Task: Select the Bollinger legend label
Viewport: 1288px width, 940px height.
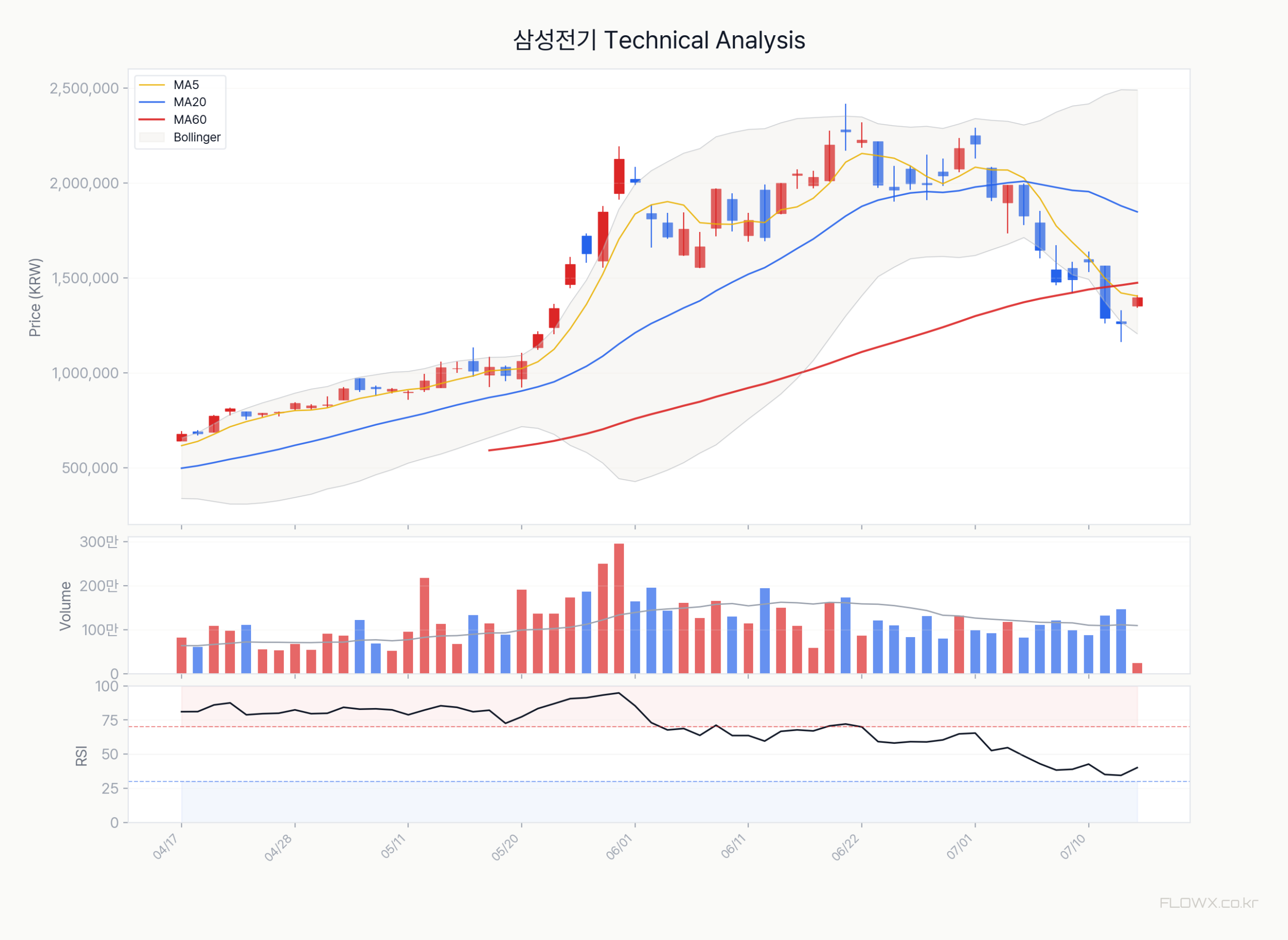Action: pos(197,137)
